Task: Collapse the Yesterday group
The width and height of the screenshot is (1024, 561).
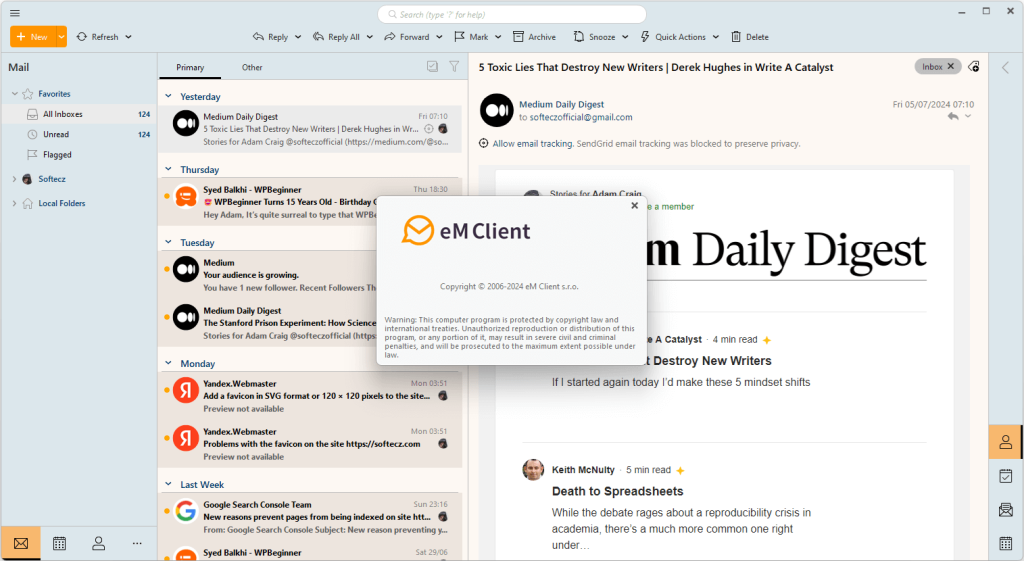Action: coord(168,97)
